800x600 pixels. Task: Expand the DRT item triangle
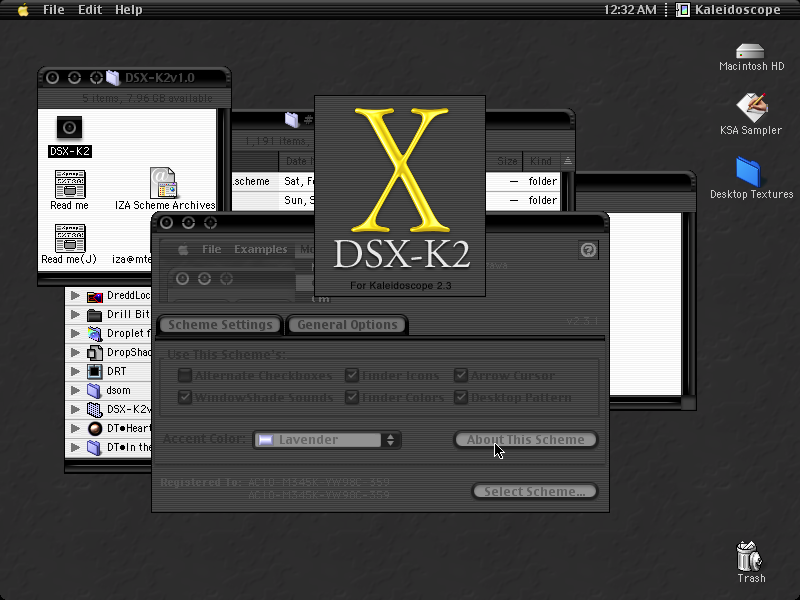[75, 371]
